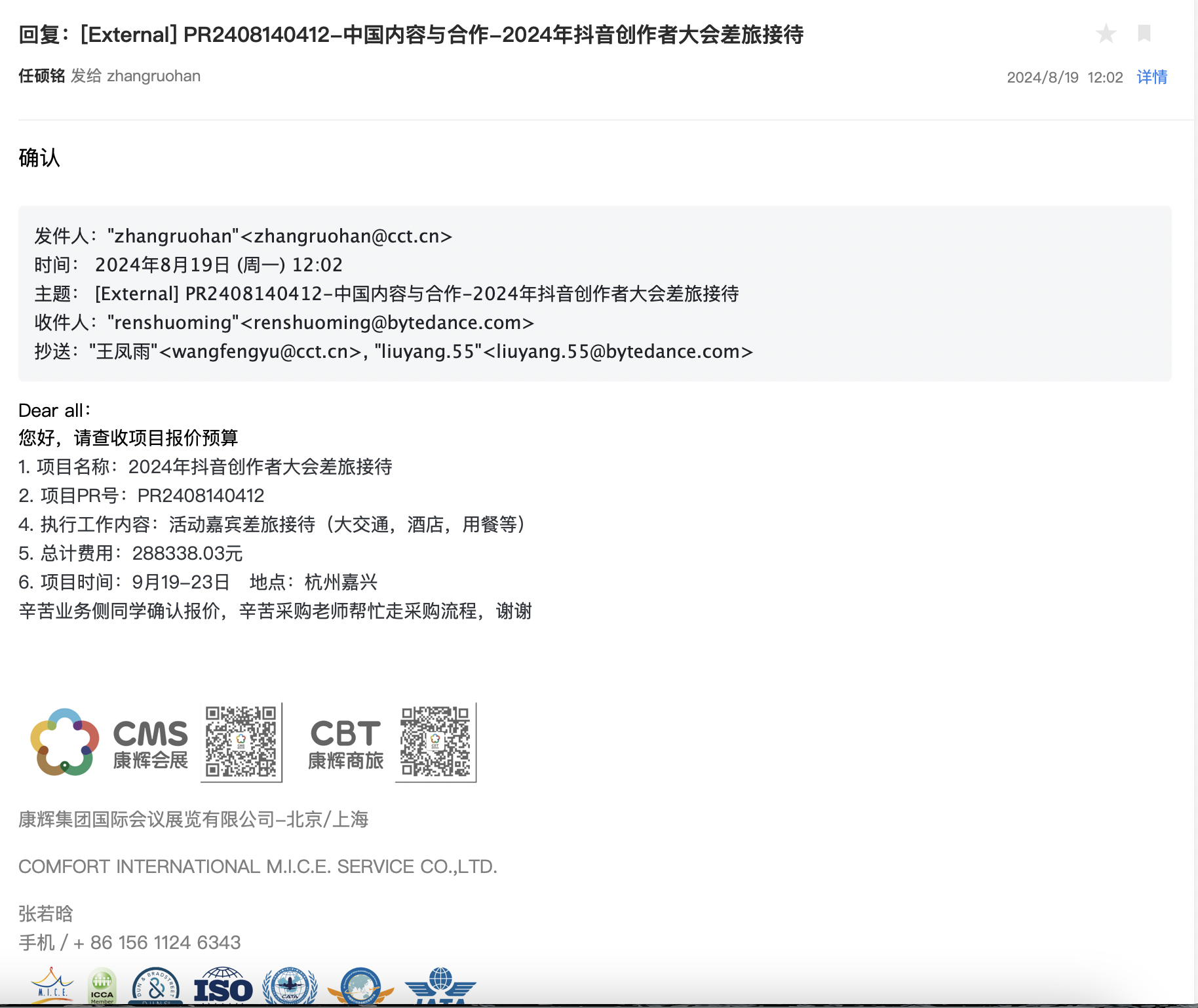
Task: Toggle the bookmark flag on this email
Action: (x=1144, y=33)
